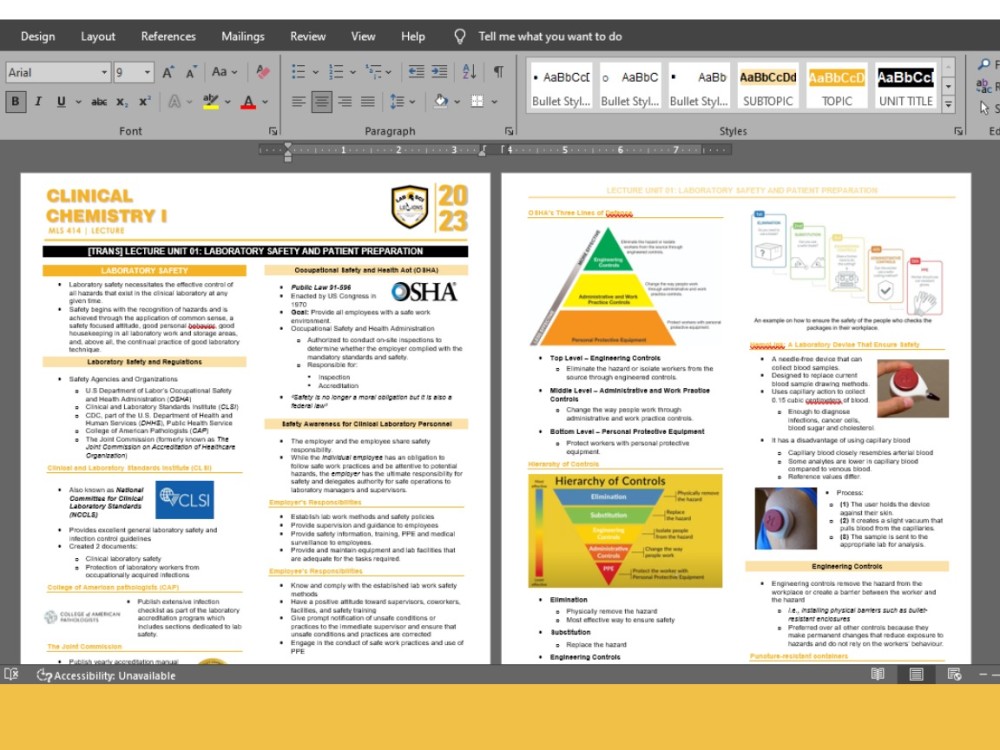The image size is (1000, 750).
Task: Click the Find magnifier icon
Action: point(984,64)
